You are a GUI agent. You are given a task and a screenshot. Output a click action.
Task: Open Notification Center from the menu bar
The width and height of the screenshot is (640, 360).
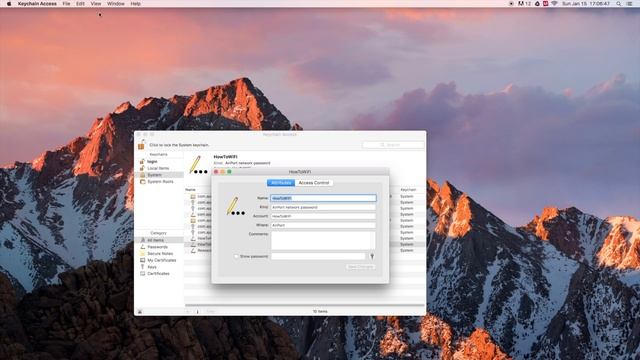click(x=630, y=4)
